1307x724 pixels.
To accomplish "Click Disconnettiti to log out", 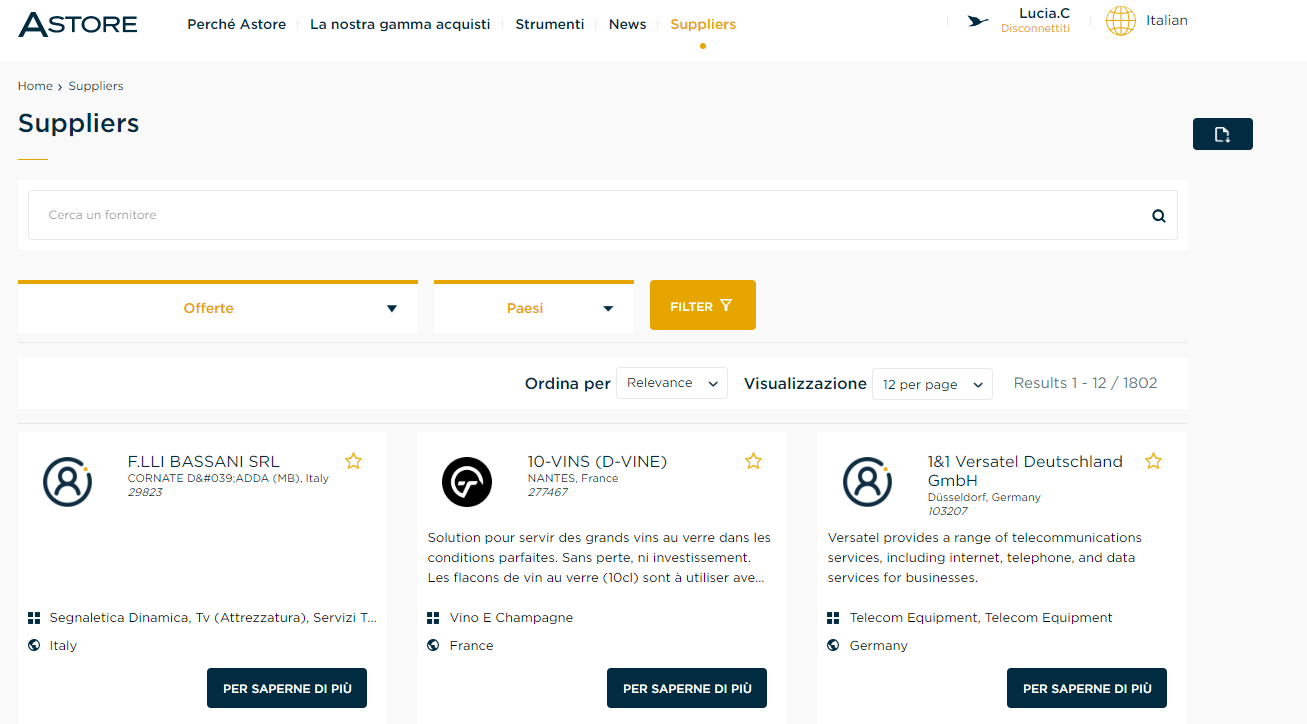I will click(1035, 28).
